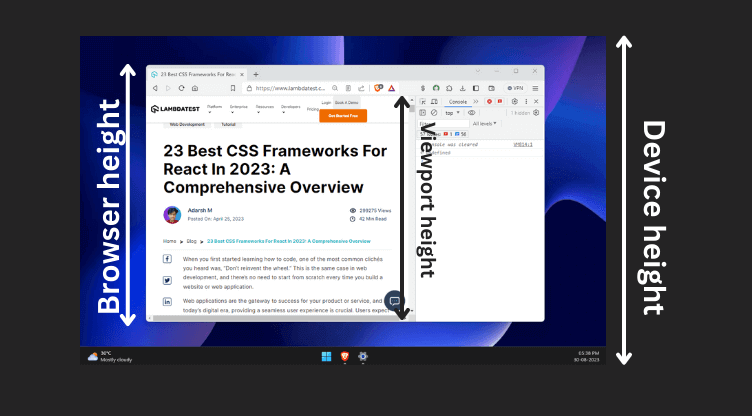Screen dimensions: 752x416
Task: Open reader mode icon in address bar
Action: coord(348,88)
